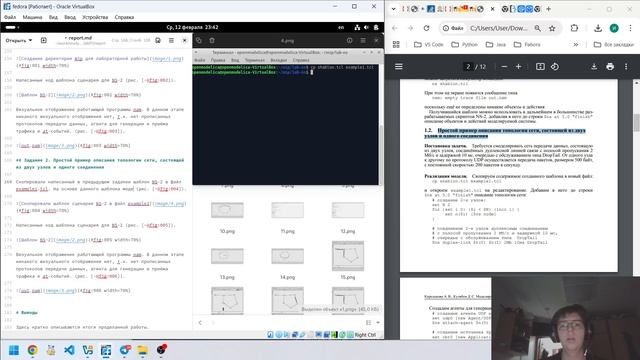Download the PDF from viewer toolbar
Image resolution: width=640 pixels, height=360 pixels.
click(x=594, y=67)
